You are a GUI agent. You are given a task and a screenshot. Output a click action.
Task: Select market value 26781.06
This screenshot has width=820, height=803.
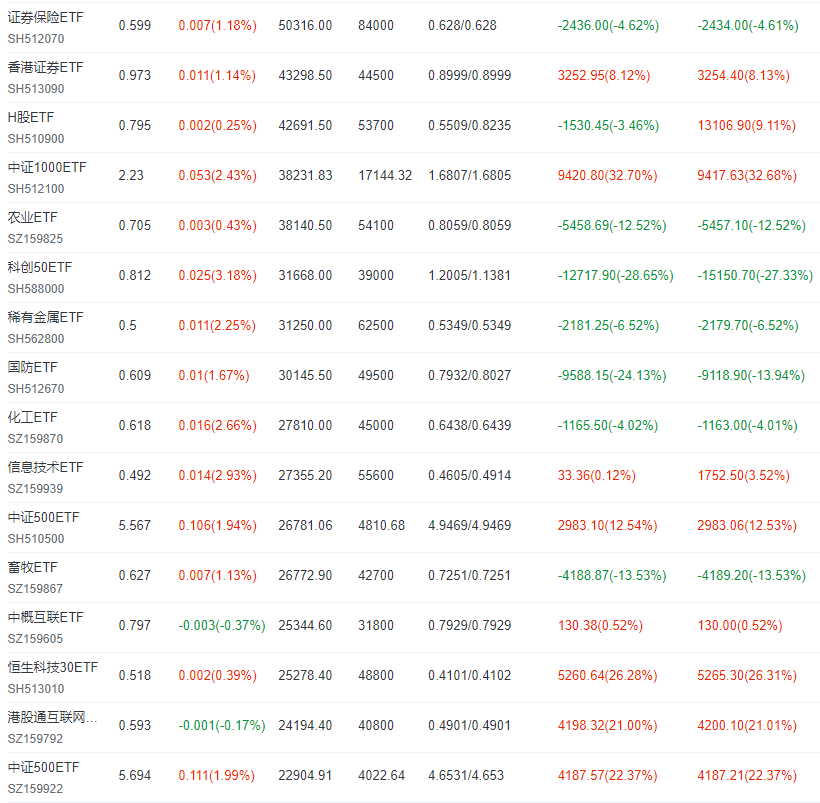click(305, 525)
